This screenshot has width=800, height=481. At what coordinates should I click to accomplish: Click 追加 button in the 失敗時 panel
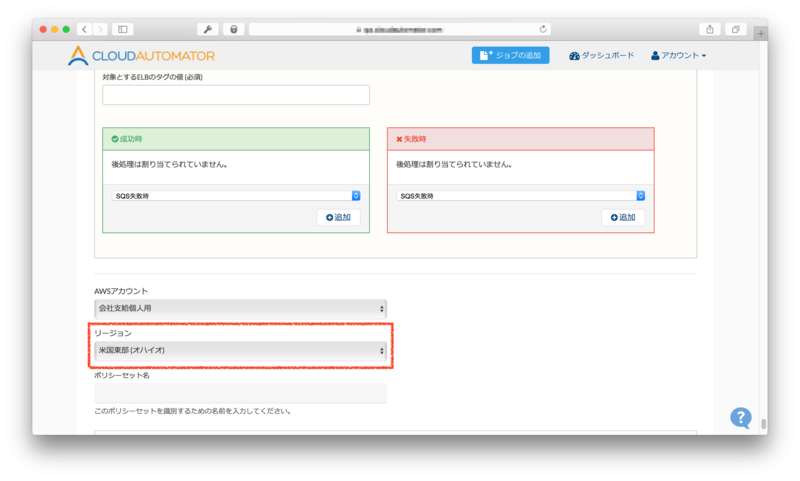click(623, 217)
